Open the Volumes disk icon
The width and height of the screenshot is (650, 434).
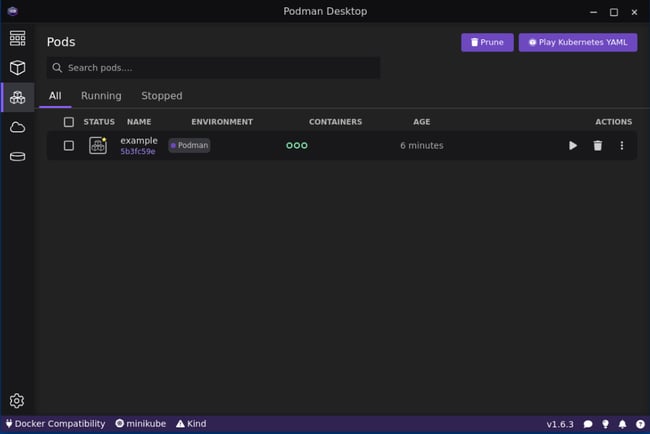(17, 157)
